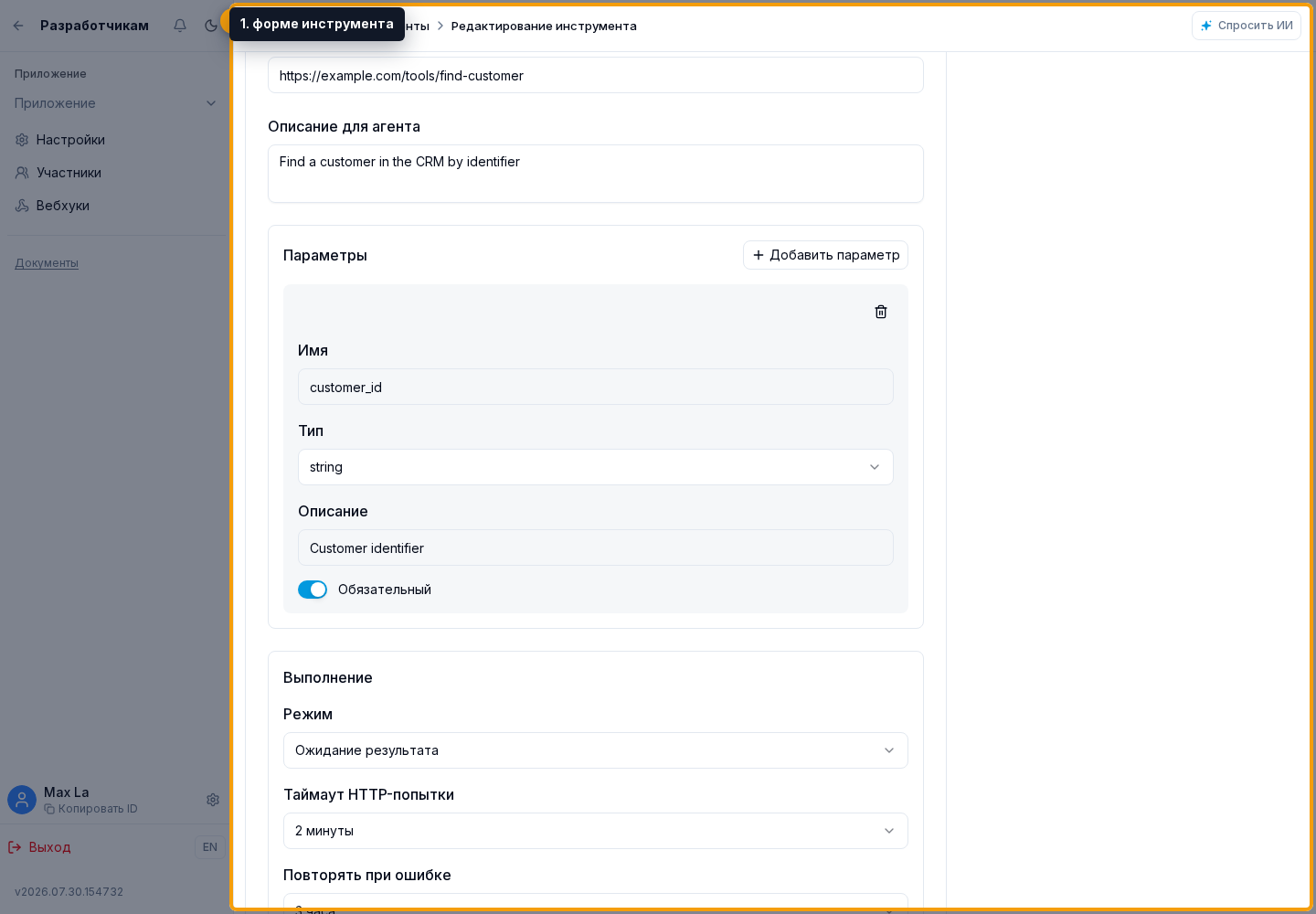Click the Описание field with Customer identifier
This screenshot has width=1316, height=914.
click(596, 547)
